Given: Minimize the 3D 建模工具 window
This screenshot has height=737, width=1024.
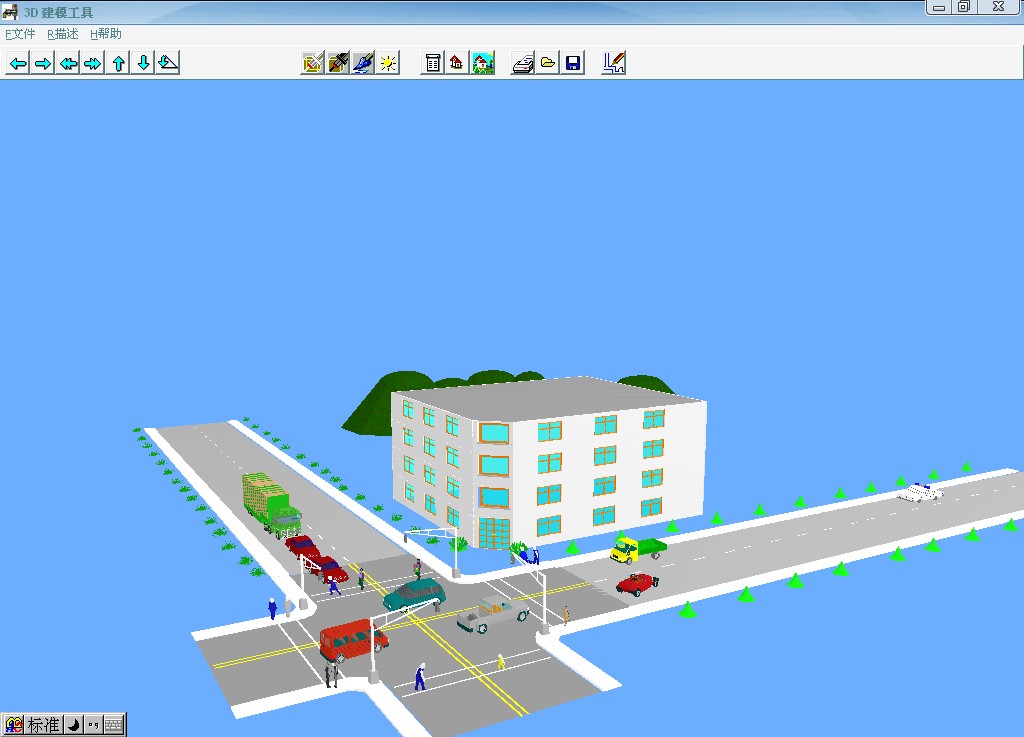Looking at the screenshot, I should click(939, 7).
